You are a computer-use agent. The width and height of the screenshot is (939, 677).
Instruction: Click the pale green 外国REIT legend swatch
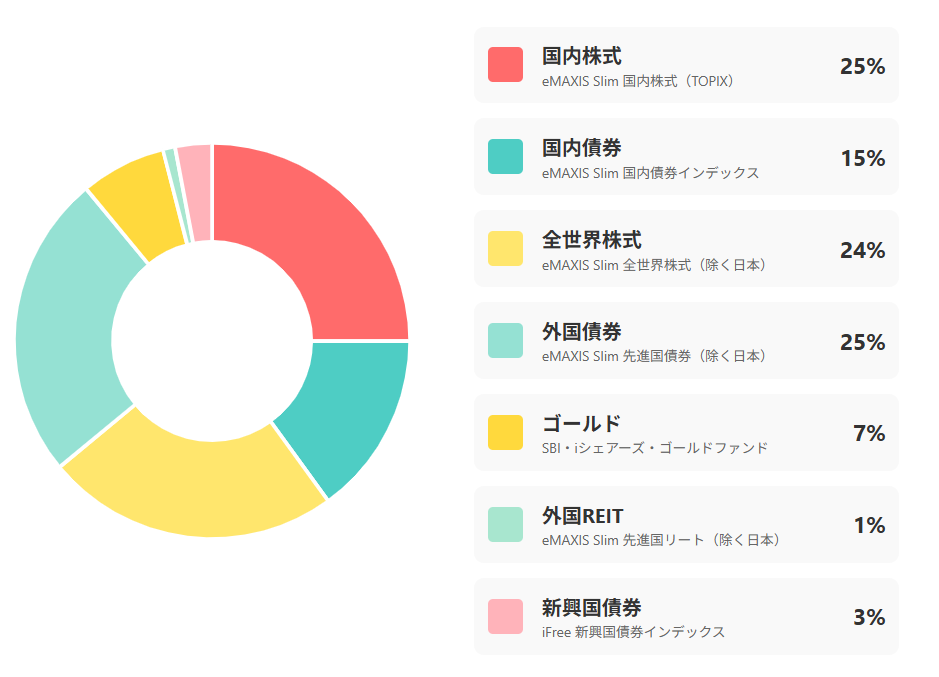coord(505,525)
